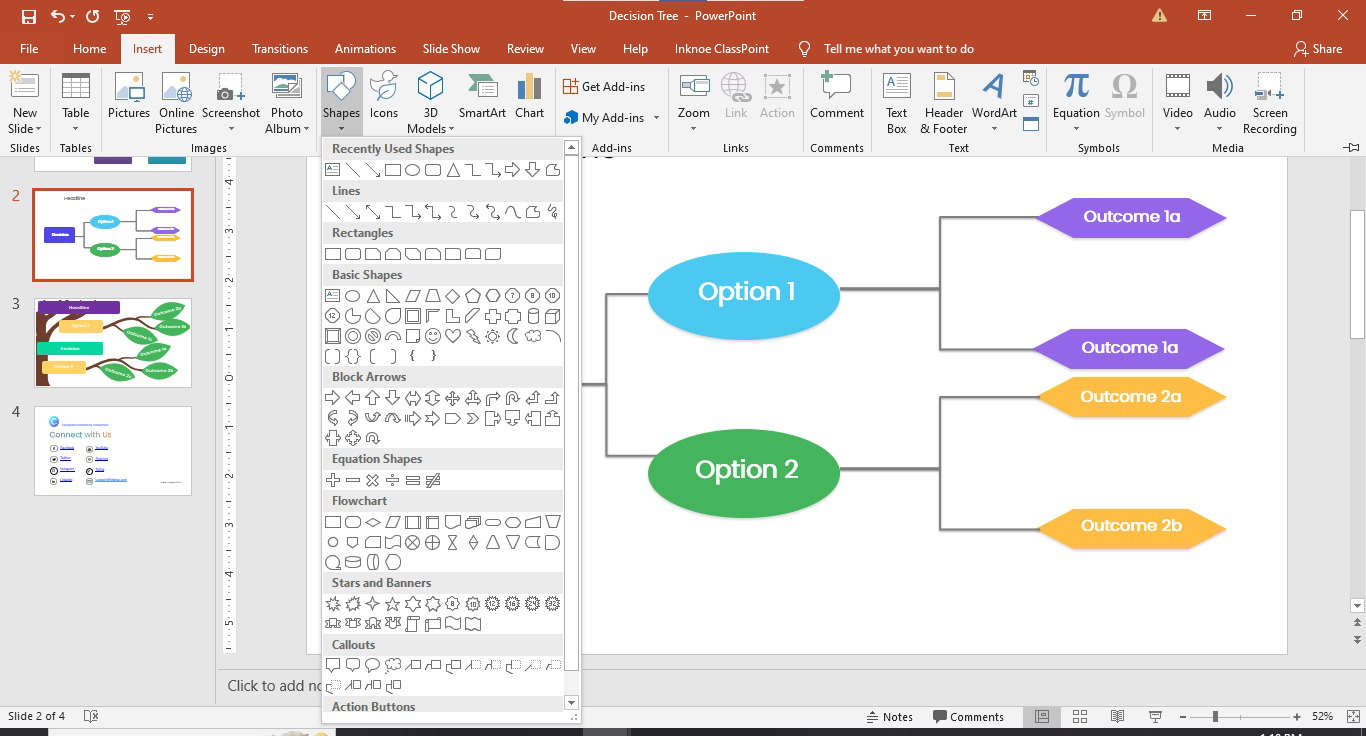
Task: Click Get Add-ins button
Action: coord(604,87)
